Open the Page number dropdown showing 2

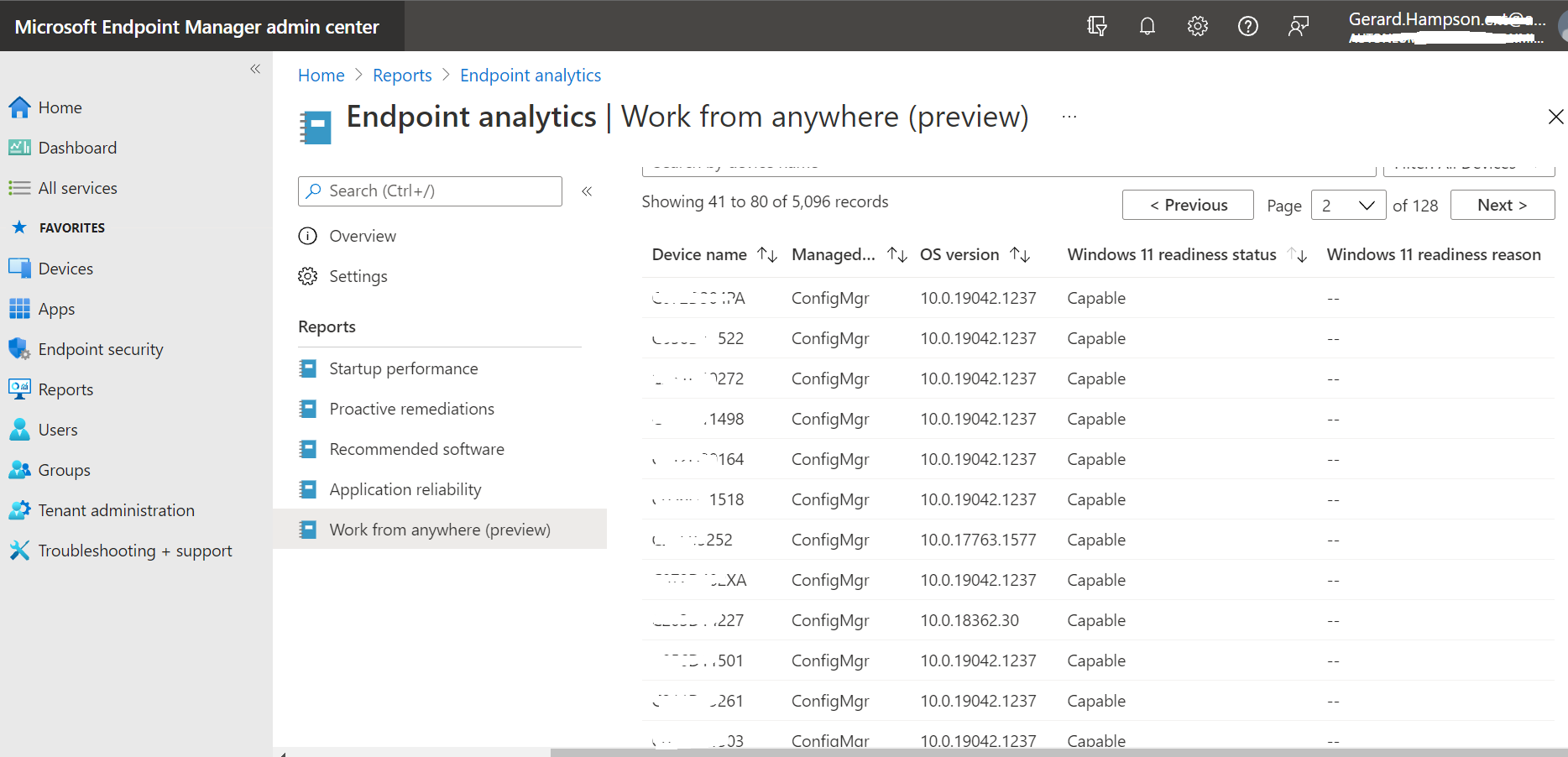coord(1348,204)
